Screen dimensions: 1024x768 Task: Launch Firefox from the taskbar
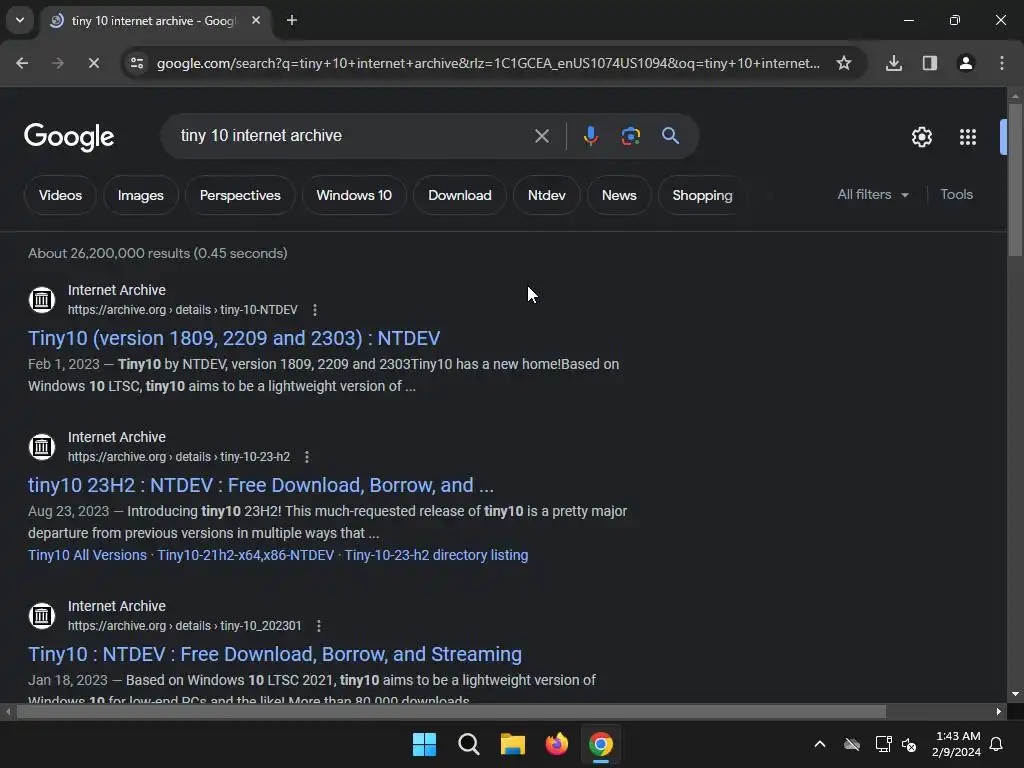(556, 744)
